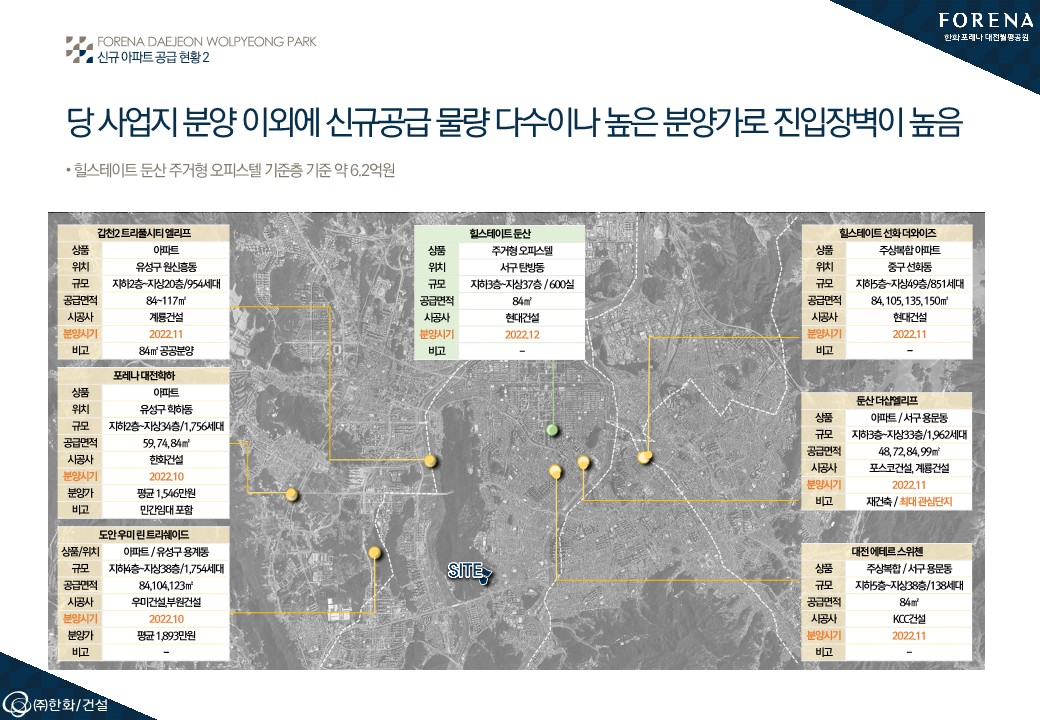The height and width of the screenshot is (720, 1040).
Task: Click the yellow pin linked to 대전 에테르 스위첸
Action: [x=555, y=471]
